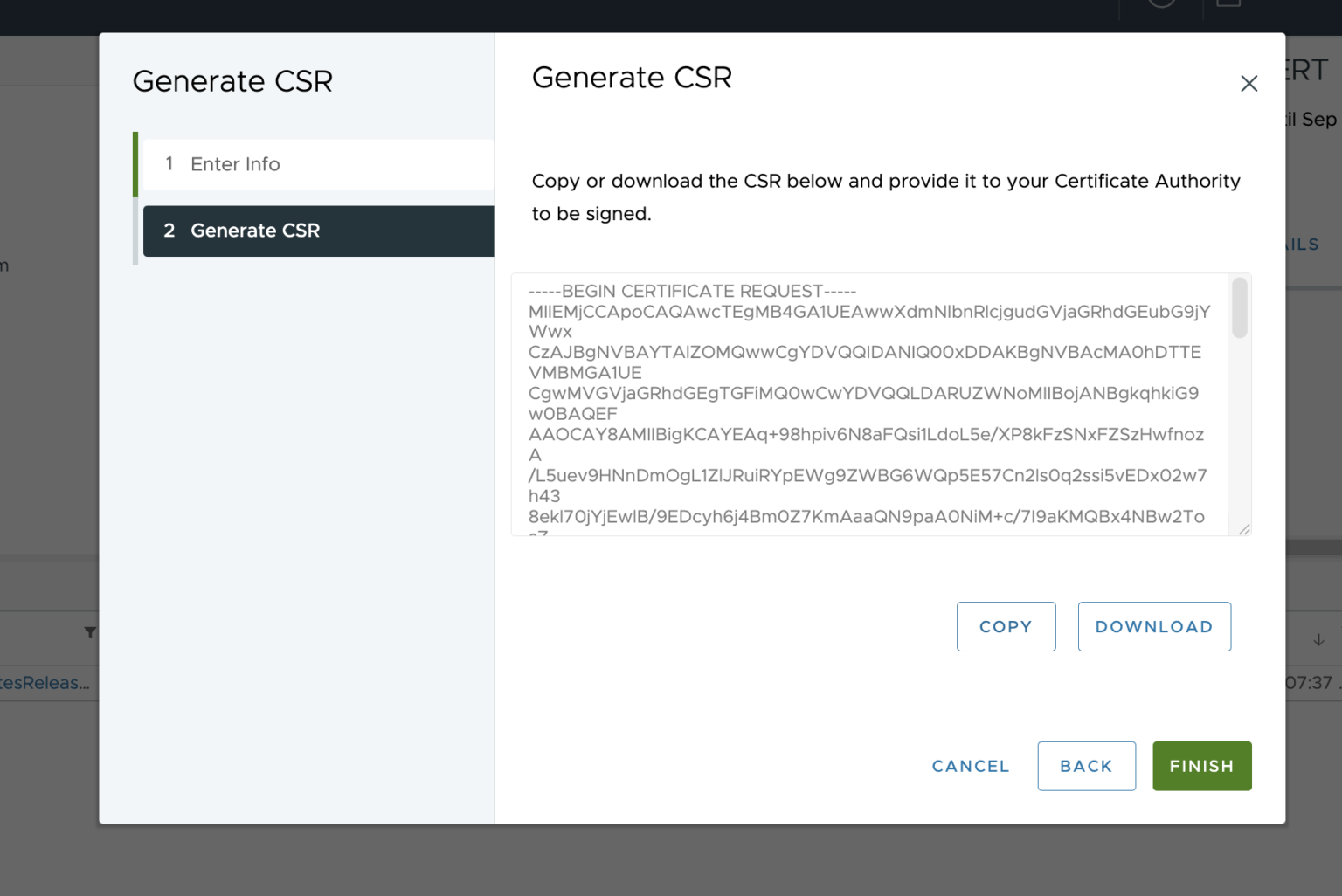Click the horizontal scrollbar behind the dialog's right edge
The image size is (1342, 896).
[1313, 547]
